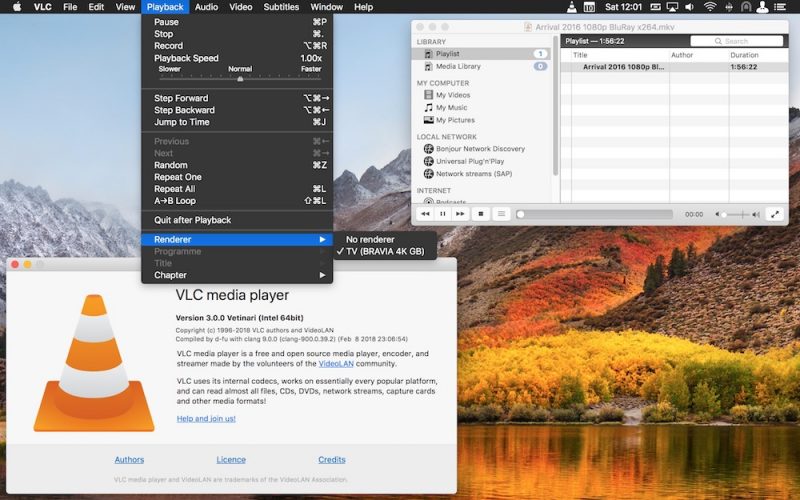
Task: Open My Videos via its film icon
Action: tap(429, 95)
